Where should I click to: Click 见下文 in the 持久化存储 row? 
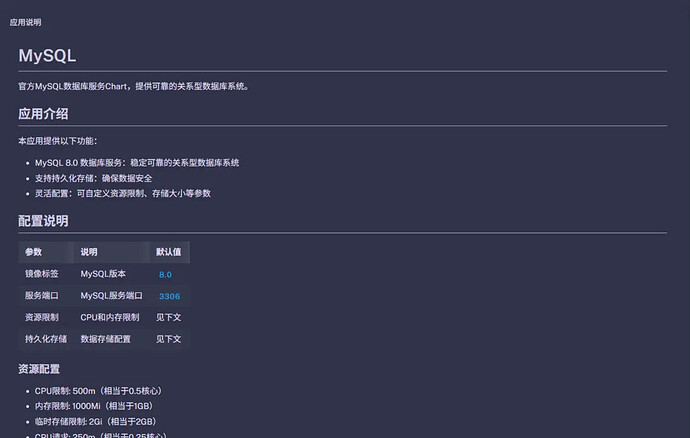pos(169,339)
